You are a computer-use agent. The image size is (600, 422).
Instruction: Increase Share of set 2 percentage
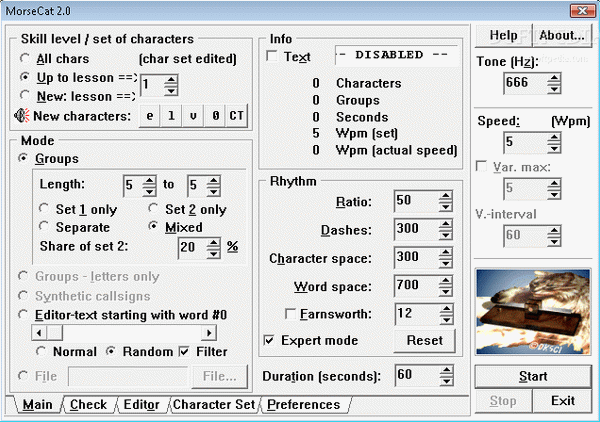[x=214, y=243]
